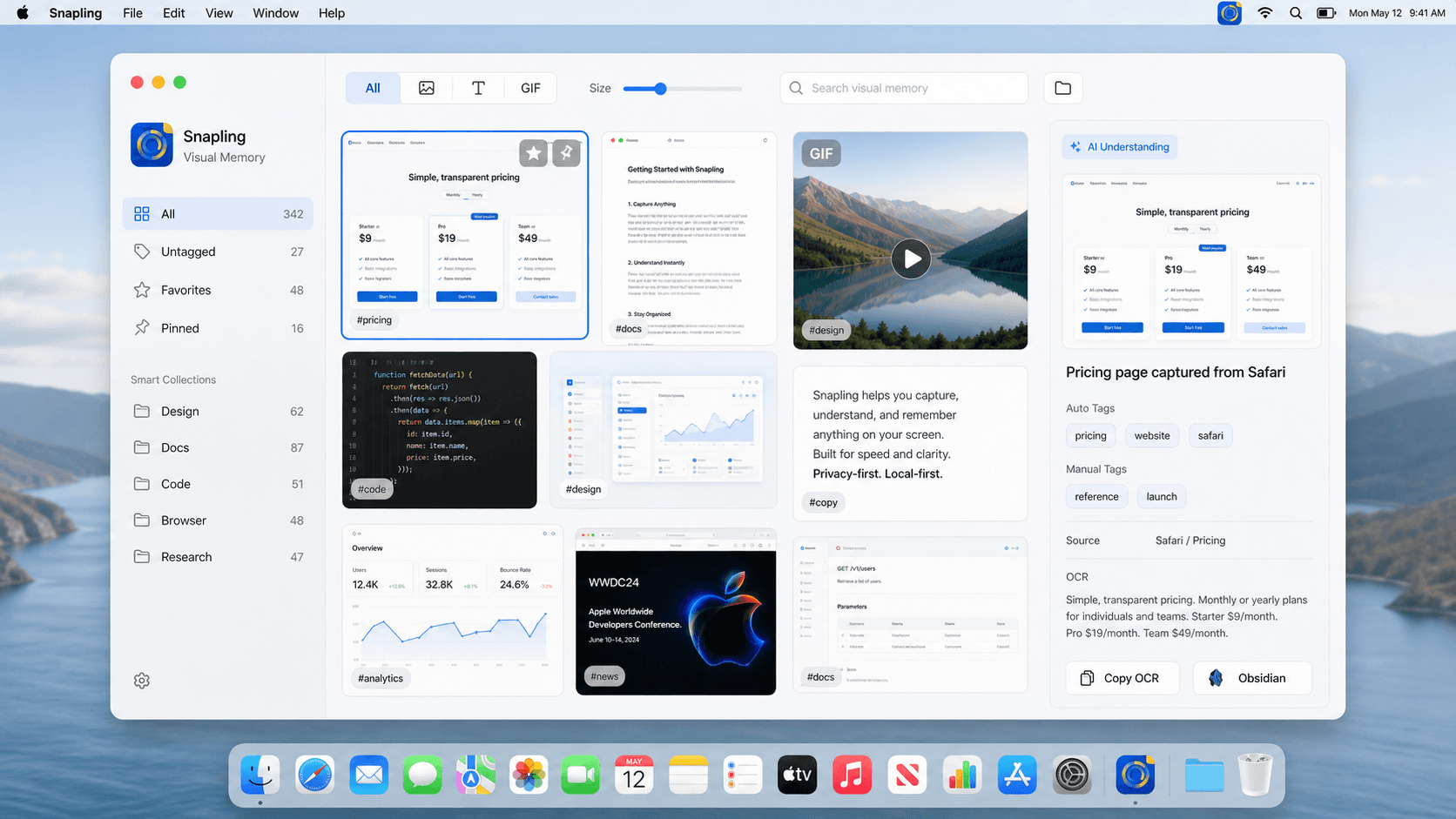The height and width of the screenshot is (819, 1456).
Task: Toggle pin on the pricing capture thumbnail
Action: (x=566, y=153)
